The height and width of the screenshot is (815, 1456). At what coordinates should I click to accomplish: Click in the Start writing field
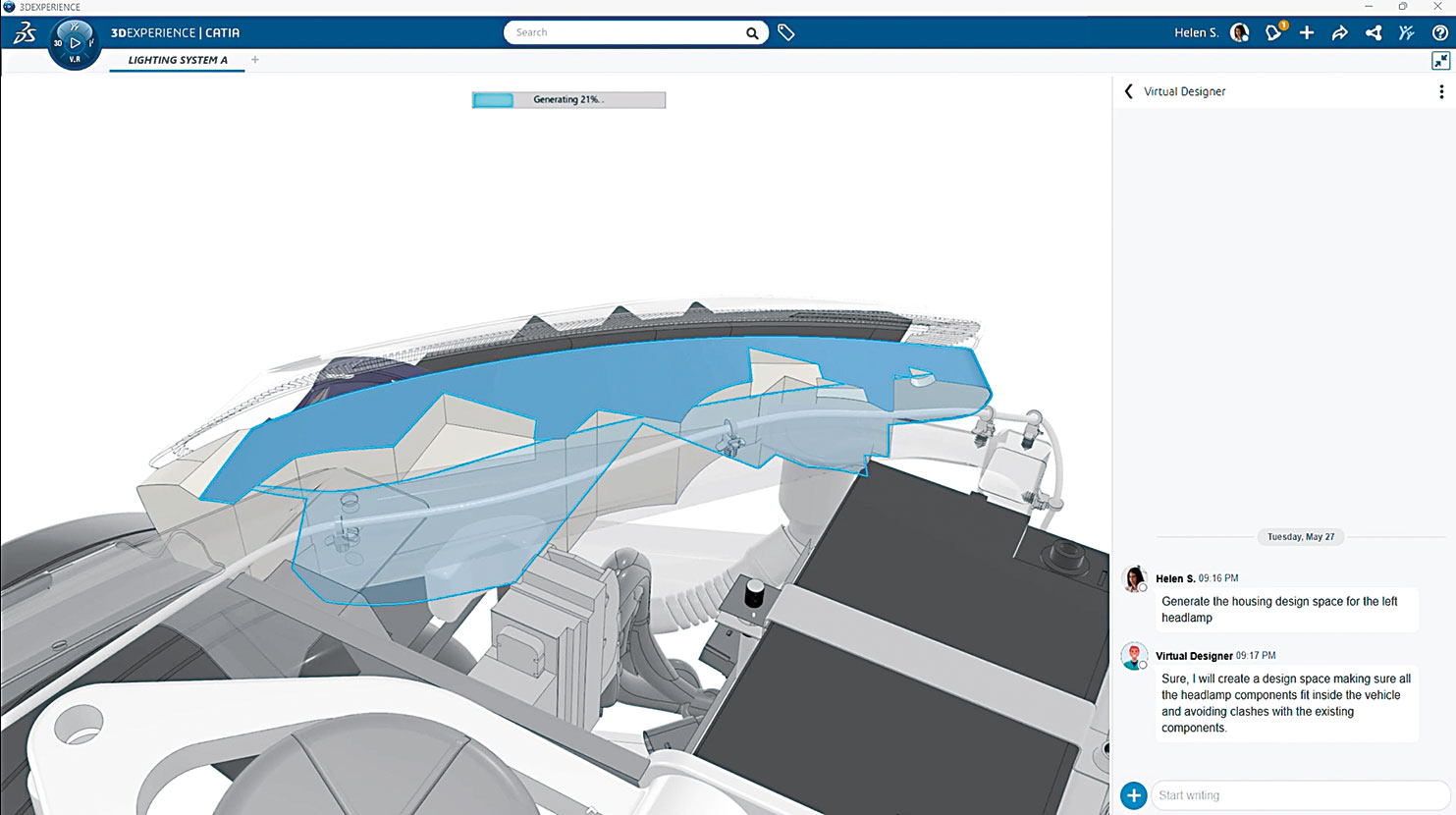pos(1300,795)
